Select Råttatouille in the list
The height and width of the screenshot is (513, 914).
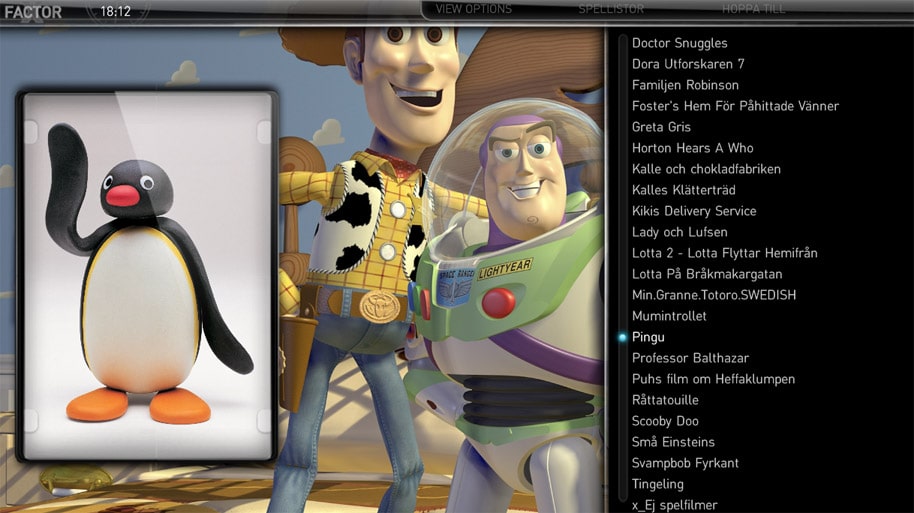(x=665, y=400)
